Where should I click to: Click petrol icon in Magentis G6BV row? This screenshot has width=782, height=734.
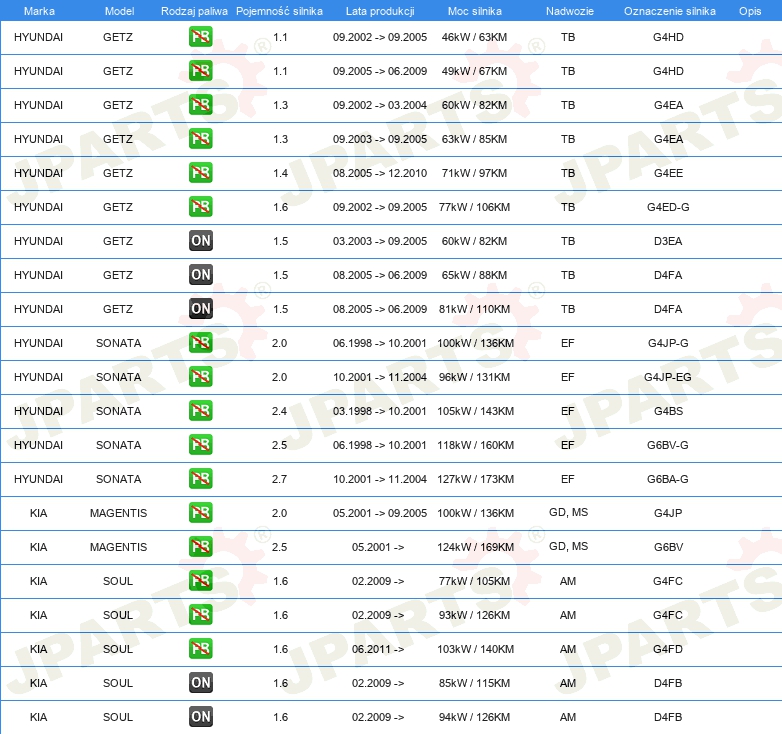pyautogui.click(x=200, y=547)
